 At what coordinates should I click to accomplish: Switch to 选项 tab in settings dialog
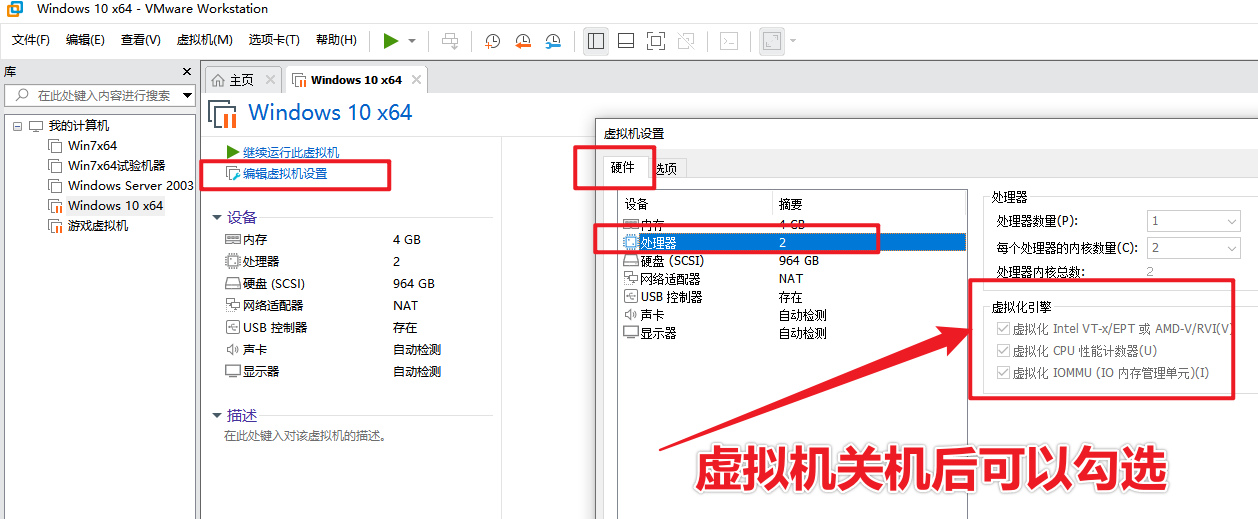click(665, 169)
